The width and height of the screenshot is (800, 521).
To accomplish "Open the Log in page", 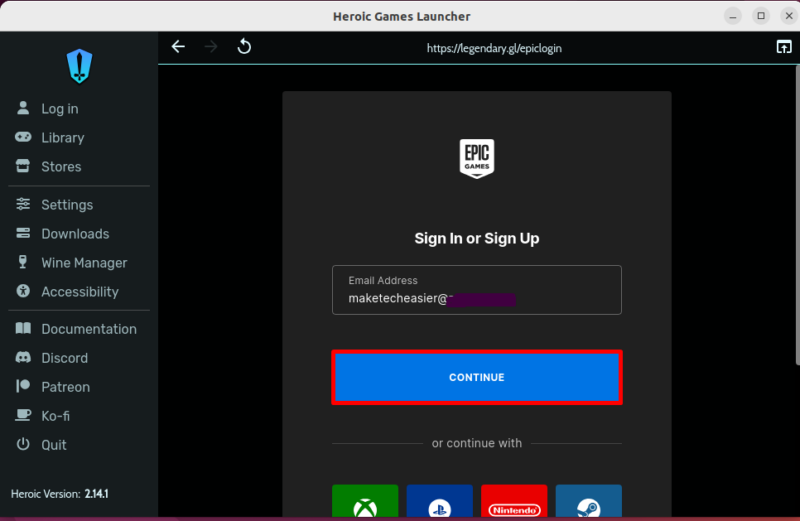I will 60,109.
